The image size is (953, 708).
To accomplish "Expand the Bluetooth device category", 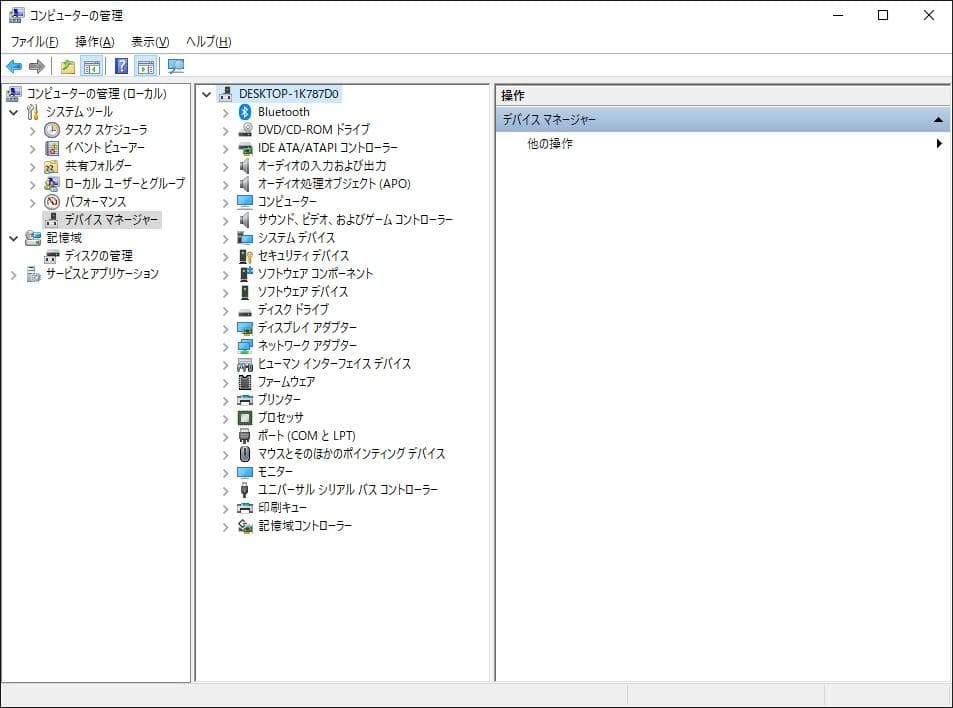I will point(224,111).
